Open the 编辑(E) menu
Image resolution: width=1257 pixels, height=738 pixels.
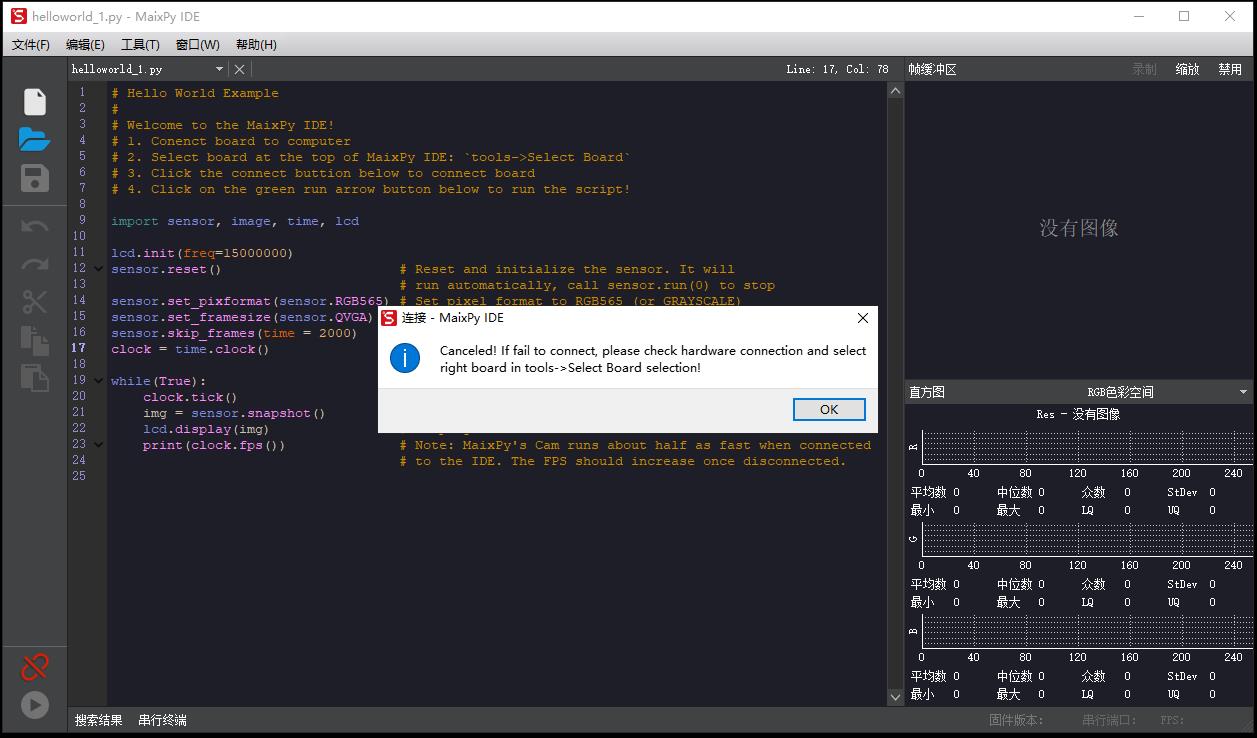[x=85, y=45]
